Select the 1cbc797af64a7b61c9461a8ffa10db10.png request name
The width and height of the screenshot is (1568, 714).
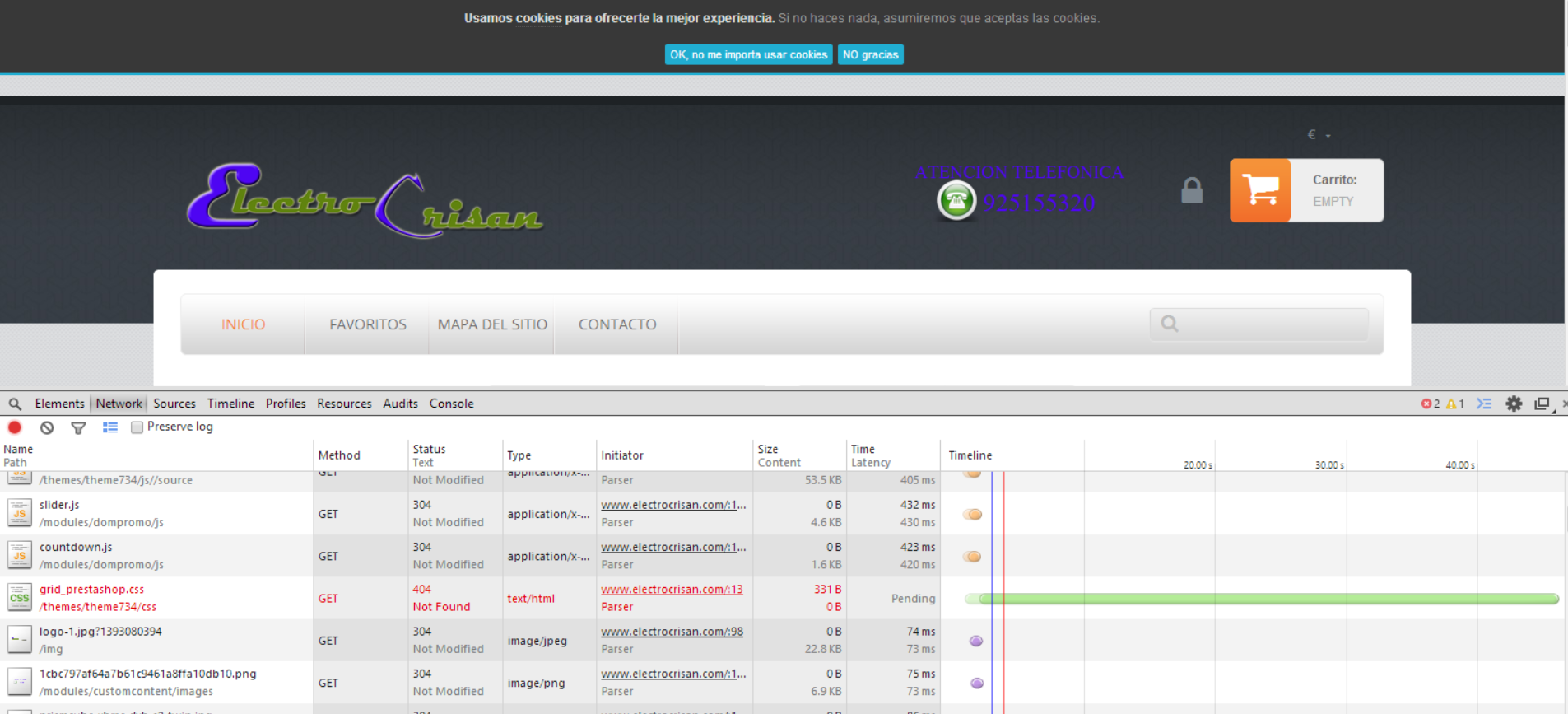(x=147, y=674)
